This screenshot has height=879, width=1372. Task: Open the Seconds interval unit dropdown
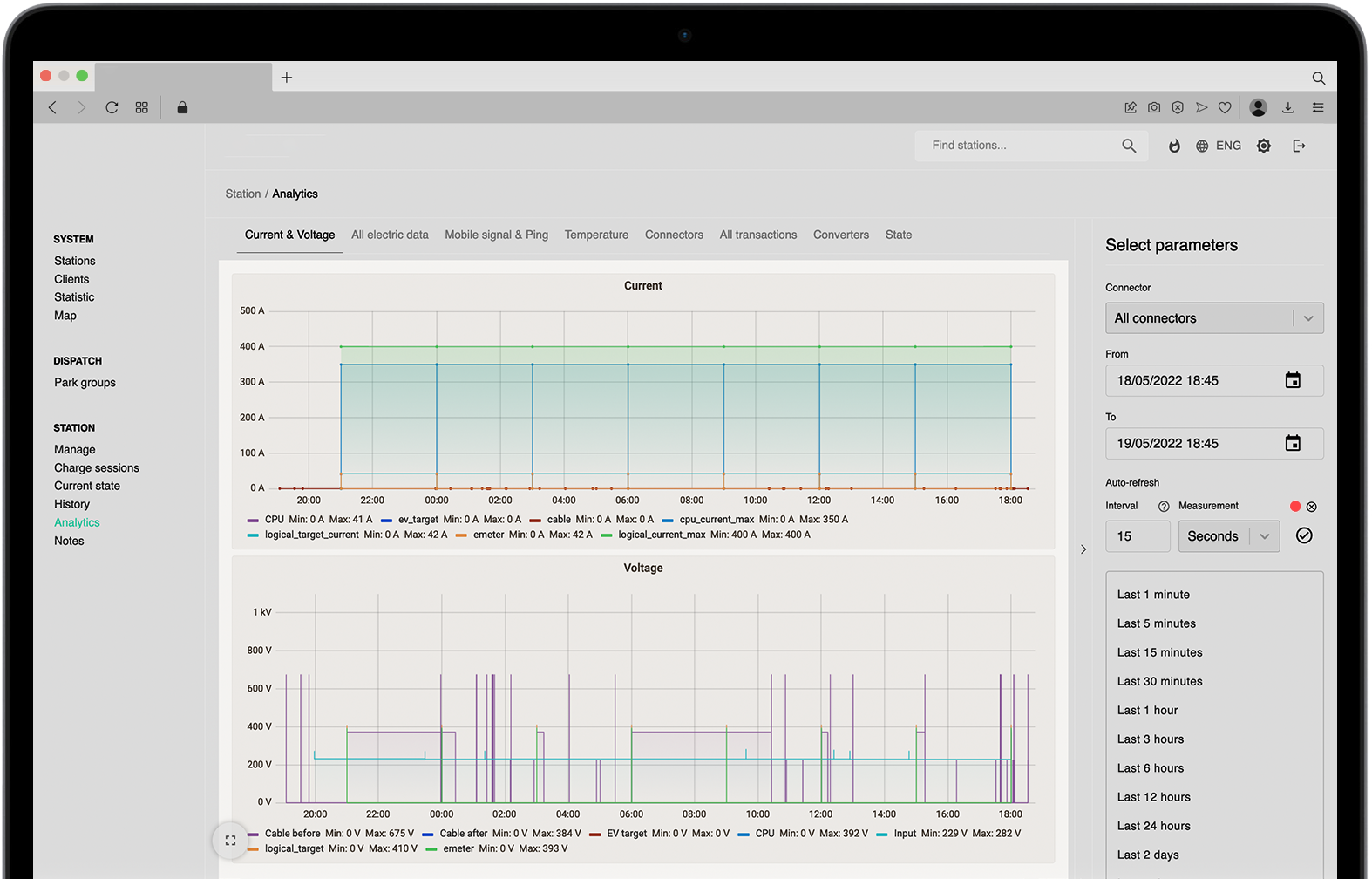1229,536
